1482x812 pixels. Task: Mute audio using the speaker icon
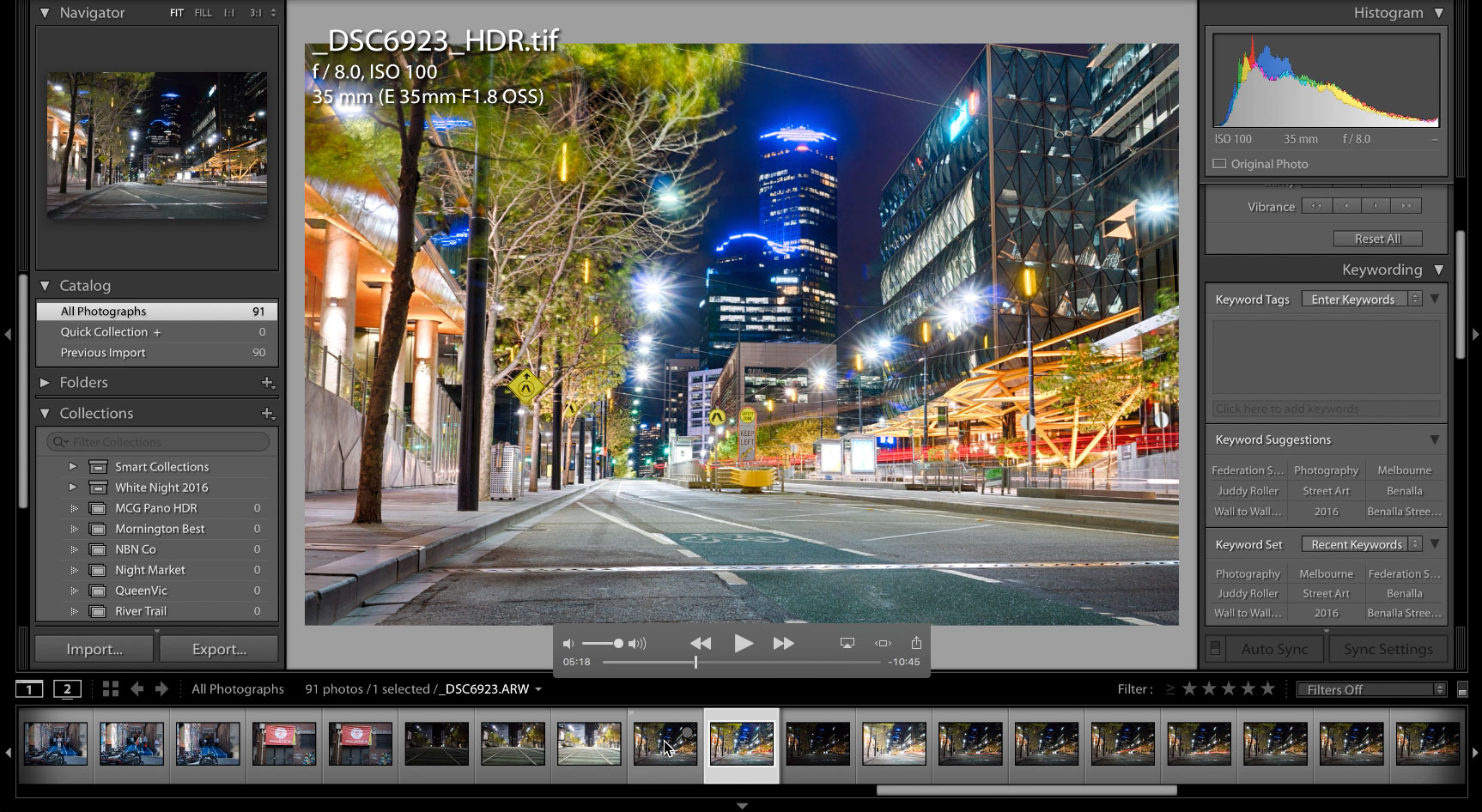[x=568, y=642]
